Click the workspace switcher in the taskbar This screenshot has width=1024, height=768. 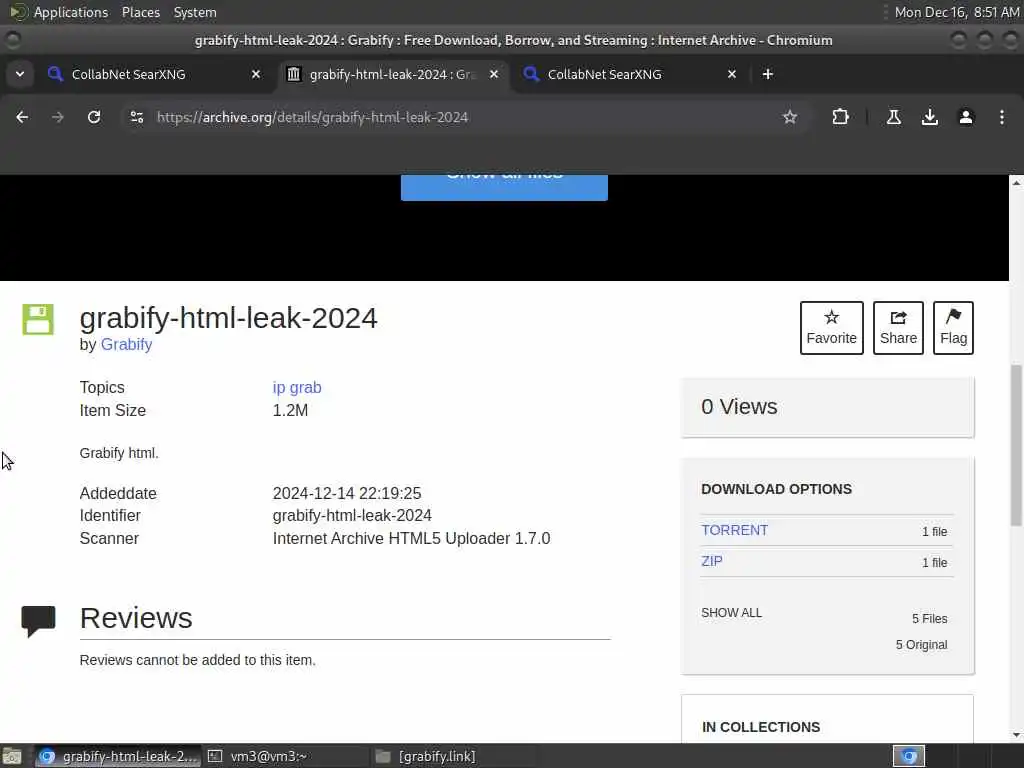(x=908, y=756)
